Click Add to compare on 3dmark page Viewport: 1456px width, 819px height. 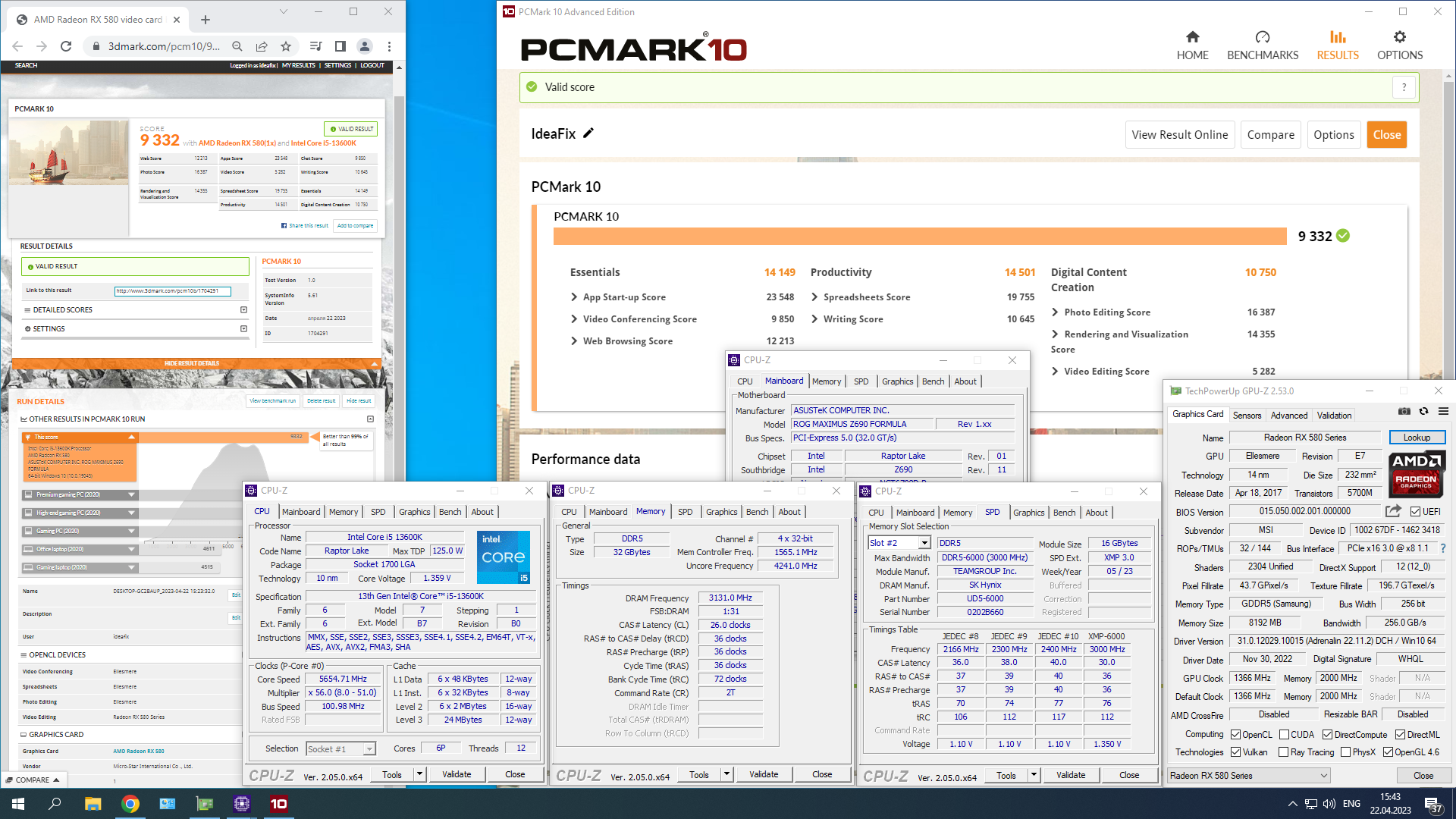[x=355, y=225]
